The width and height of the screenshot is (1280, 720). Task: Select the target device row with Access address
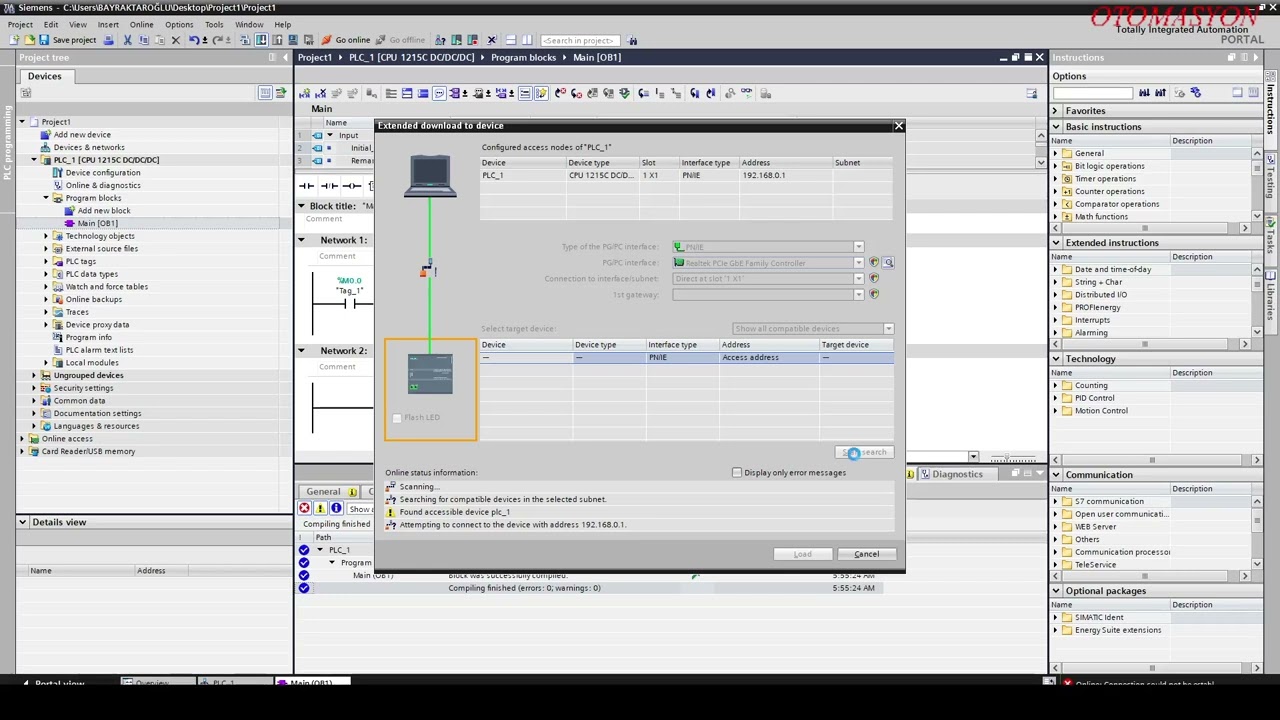click(x=686, y=357)
